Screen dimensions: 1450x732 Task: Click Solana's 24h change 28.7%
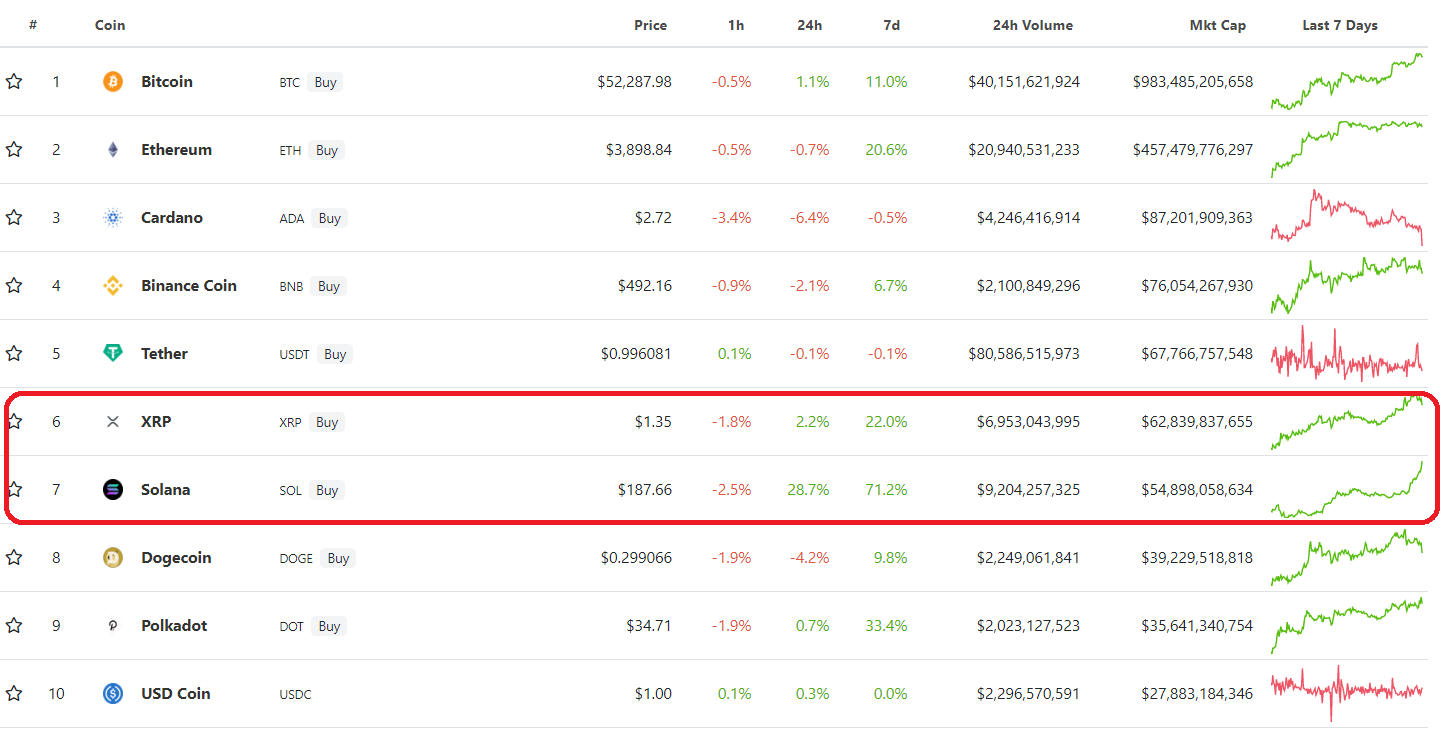809,490
